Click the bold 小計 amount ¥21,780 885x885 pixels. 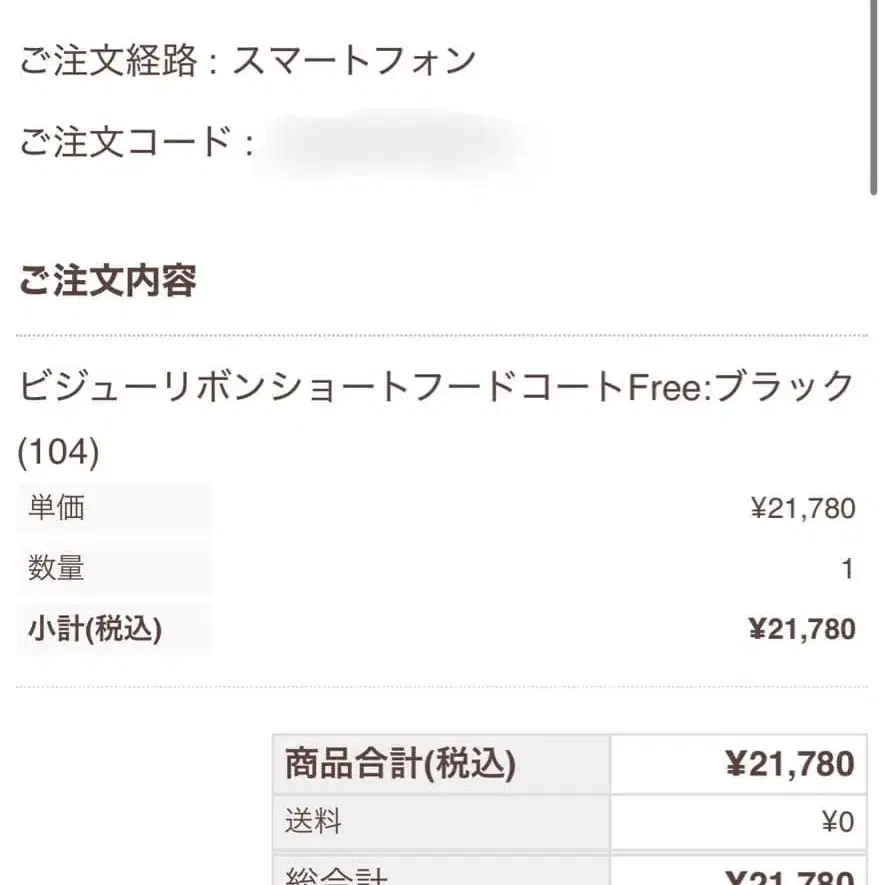801,629
